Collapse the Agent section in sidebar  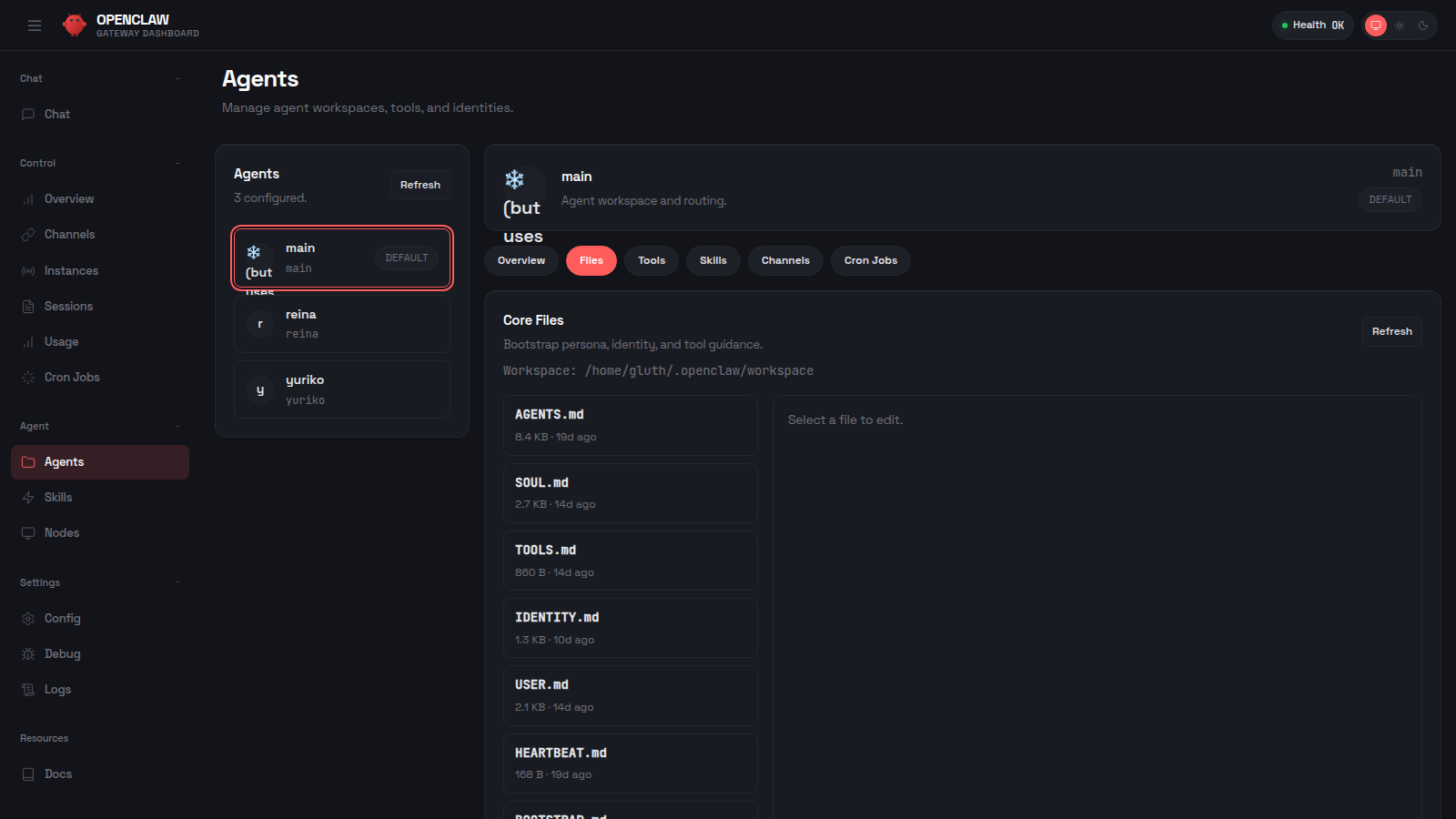(x=177, y=425)
